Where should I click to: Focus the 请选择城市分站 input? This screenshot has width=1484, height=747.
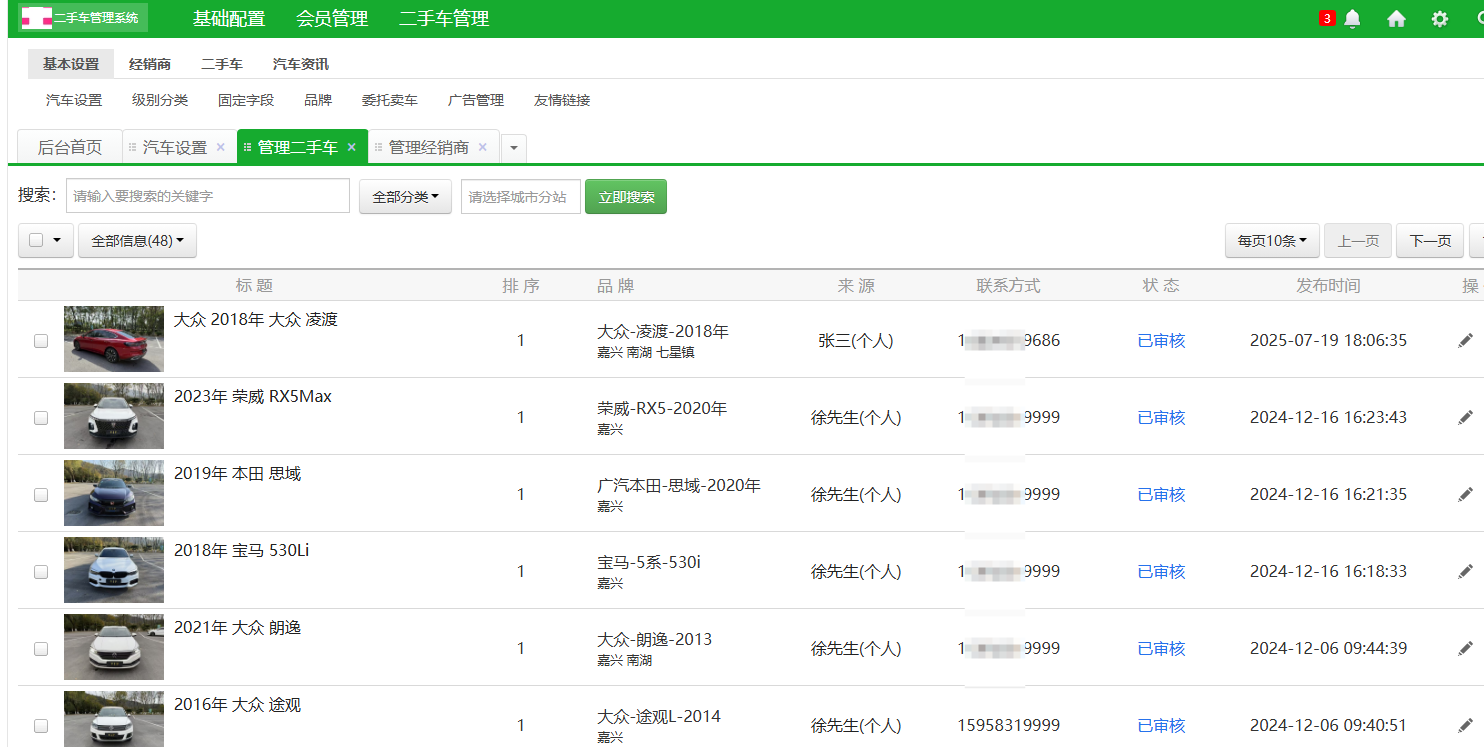click(521, 197)
